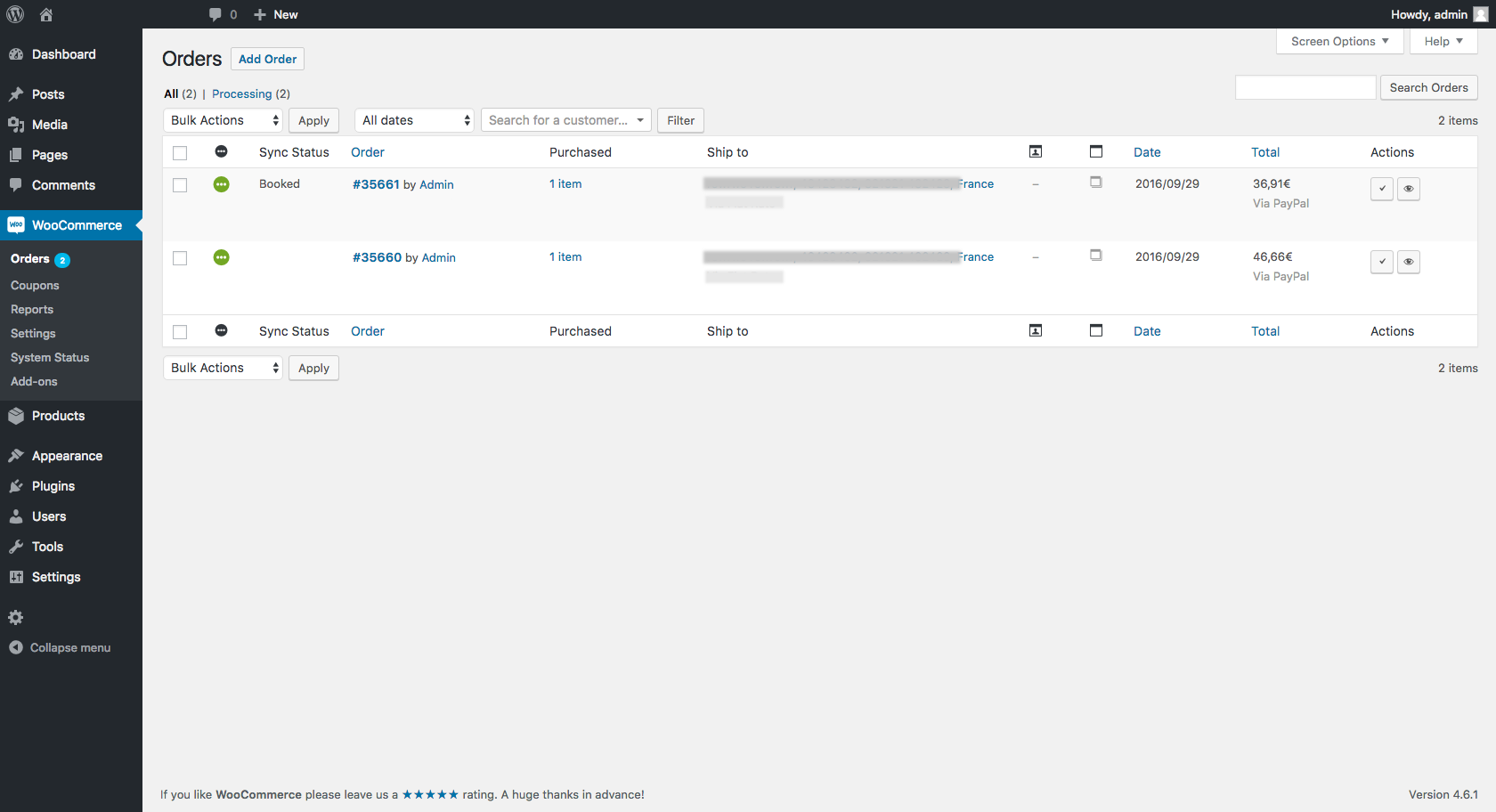Screen dimensions: 1496x812
Task: Open comments bubble in admin bar
Action: click(215, 14)
